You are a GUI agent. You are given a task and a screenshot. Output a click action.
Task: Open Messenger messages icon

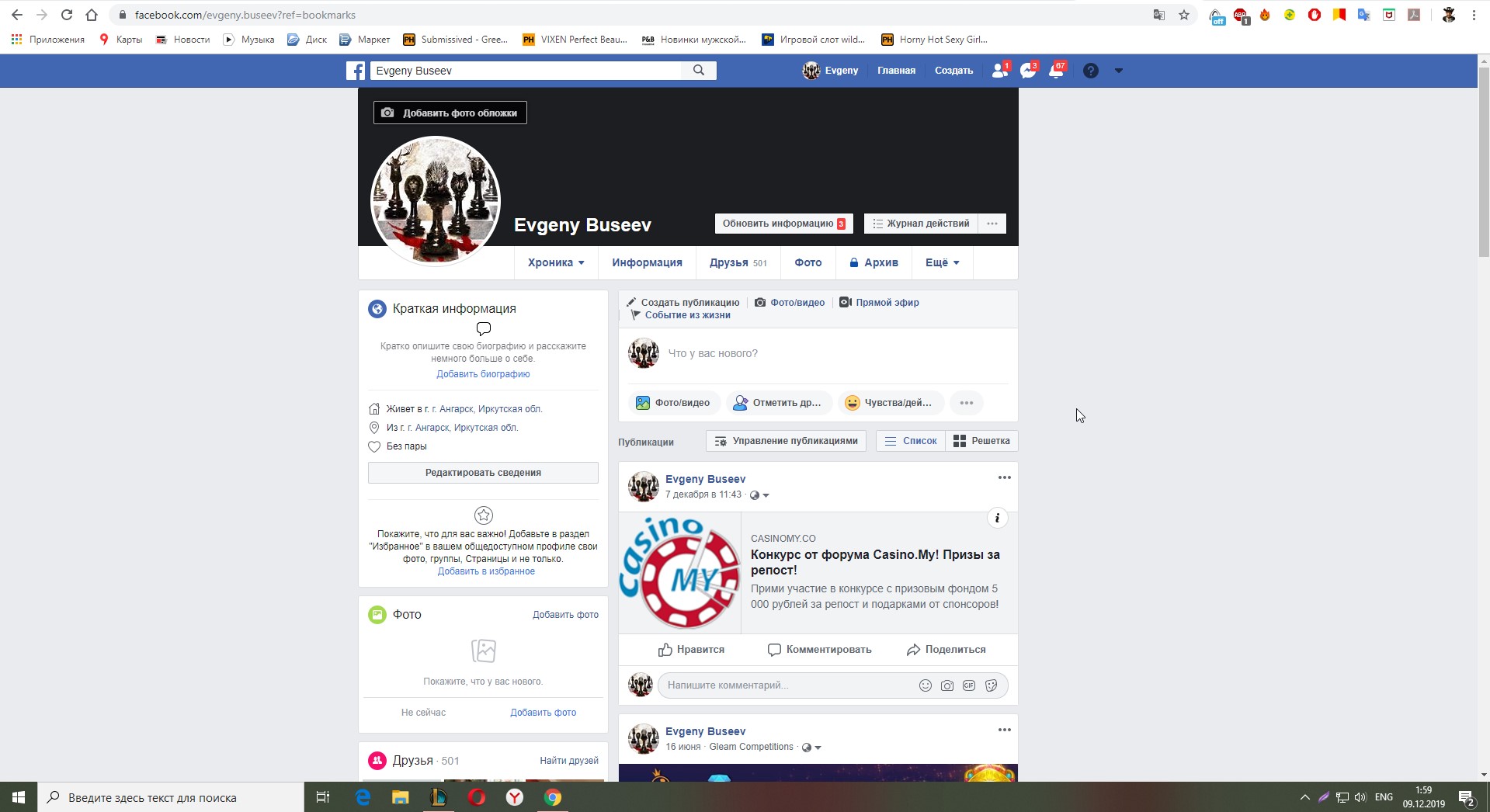(1029, 71)
